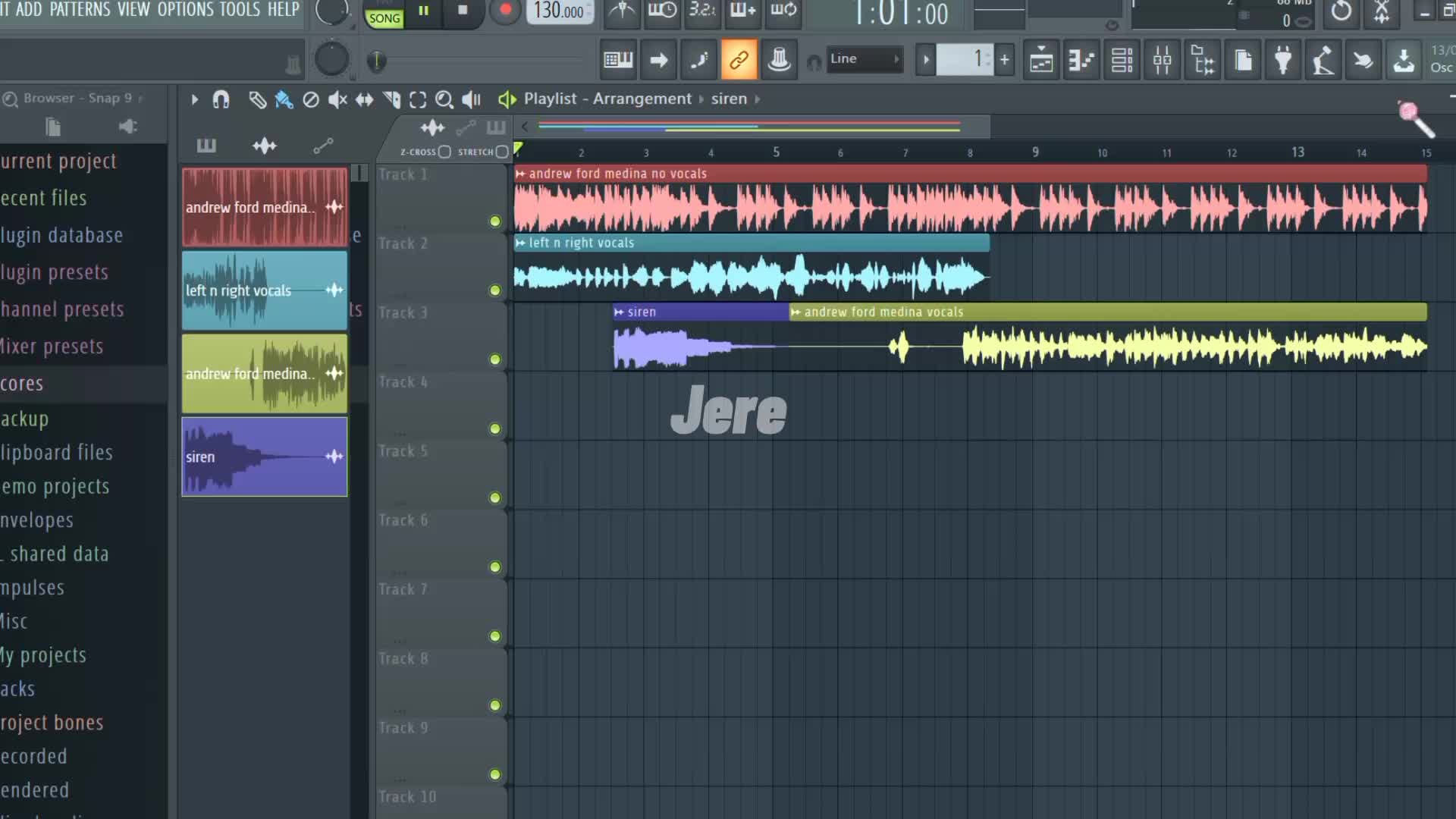The image size is (1456, 819).
Task: Expand arrow after siren in playlist title
Action: [x=758, y=99]
